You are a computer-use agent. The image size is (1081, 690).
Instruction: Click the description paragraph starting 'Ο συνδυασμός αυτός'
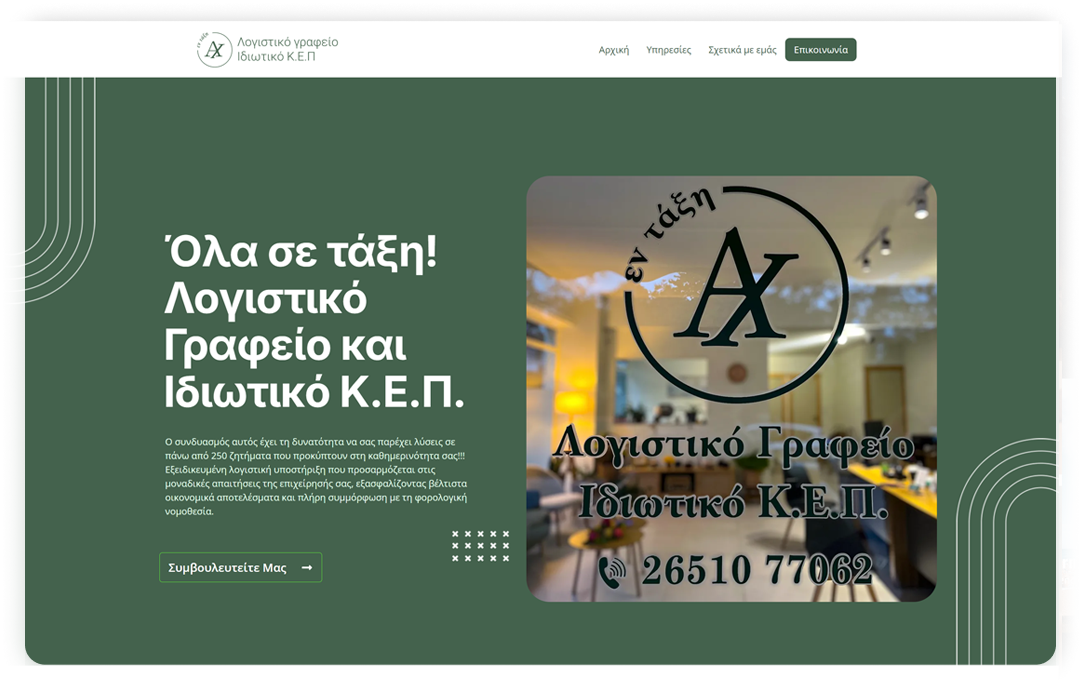pos(316,476)
